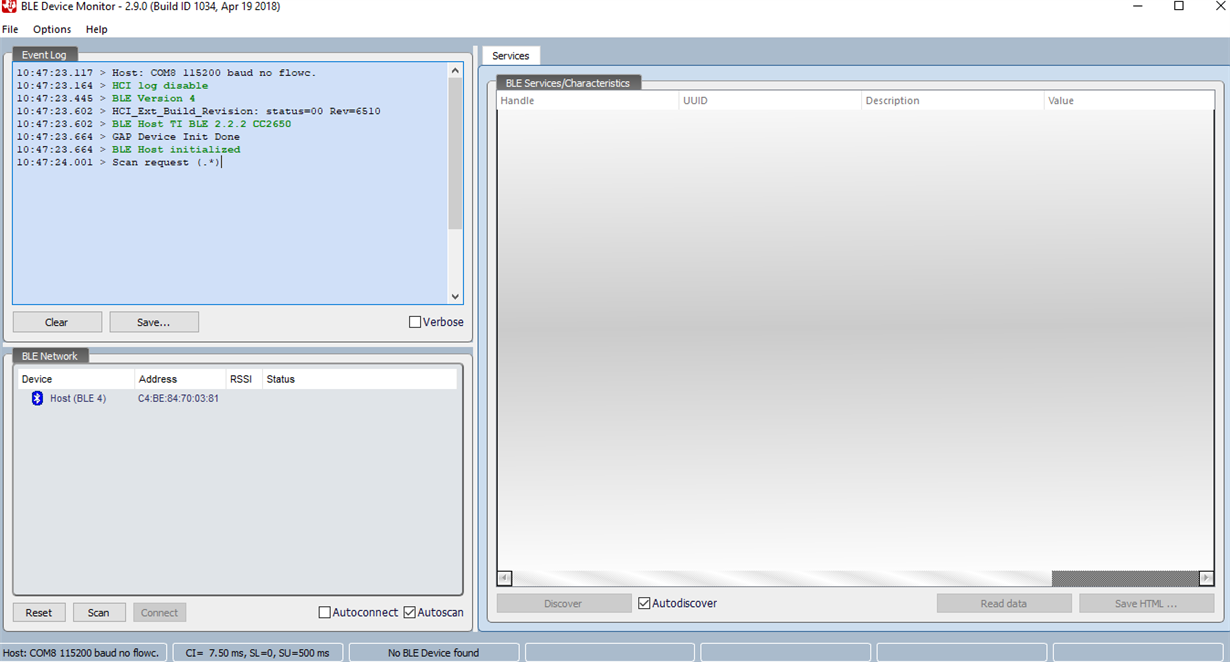This screenshot has height=662, width=1230.
Task: Sort by the UUID column header
Action: click(x=770, y=101)
